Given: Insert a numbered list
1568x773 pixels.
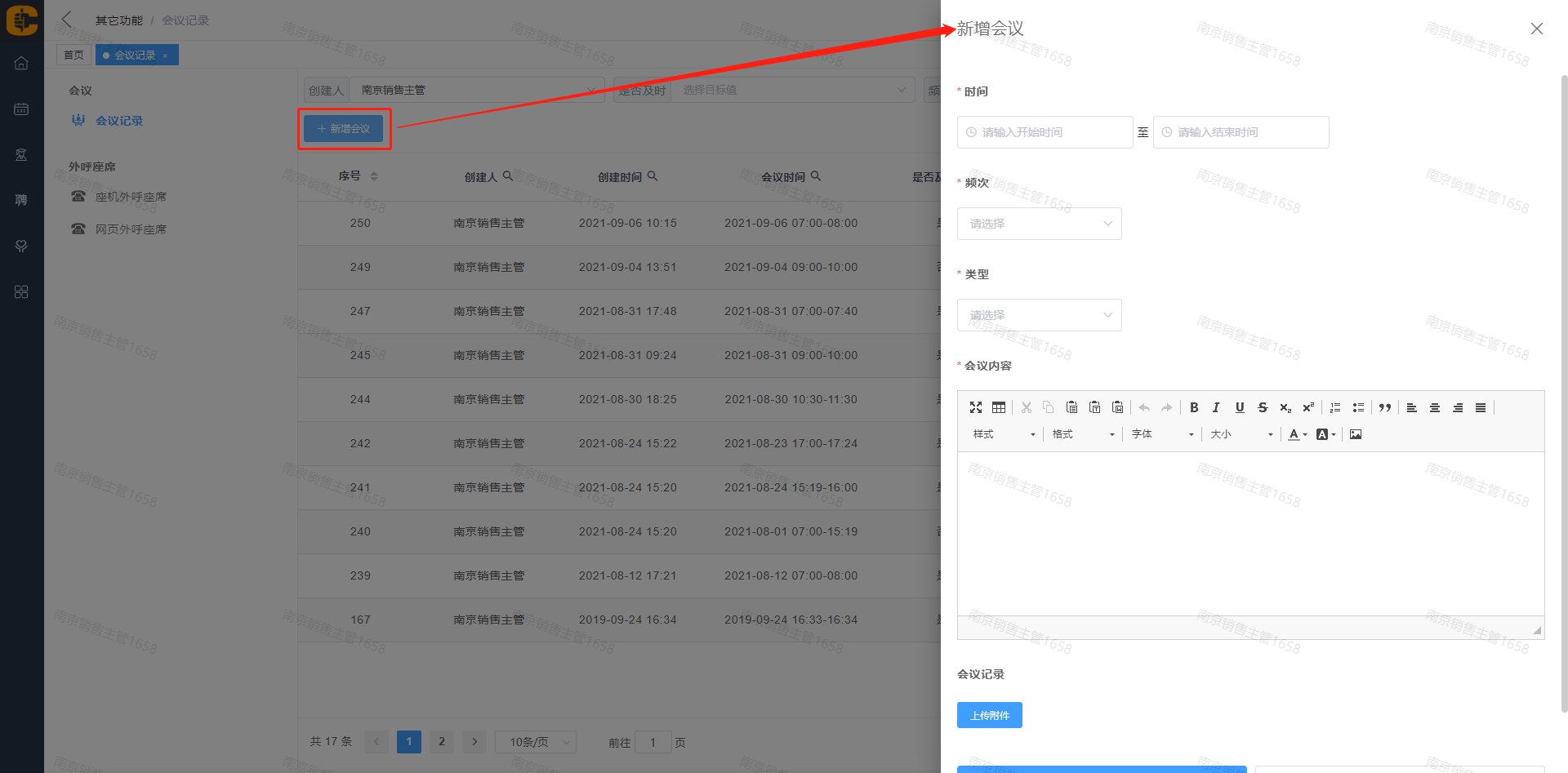Looking at the screenshot, I should click(1335, 407).
